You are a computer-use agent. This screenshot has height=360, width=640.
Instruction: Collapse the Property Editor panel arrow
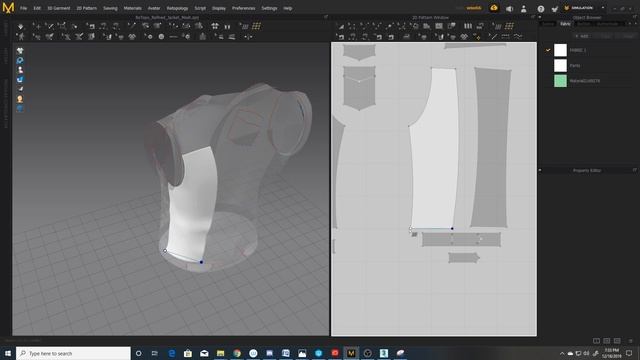tap(540, 170)
